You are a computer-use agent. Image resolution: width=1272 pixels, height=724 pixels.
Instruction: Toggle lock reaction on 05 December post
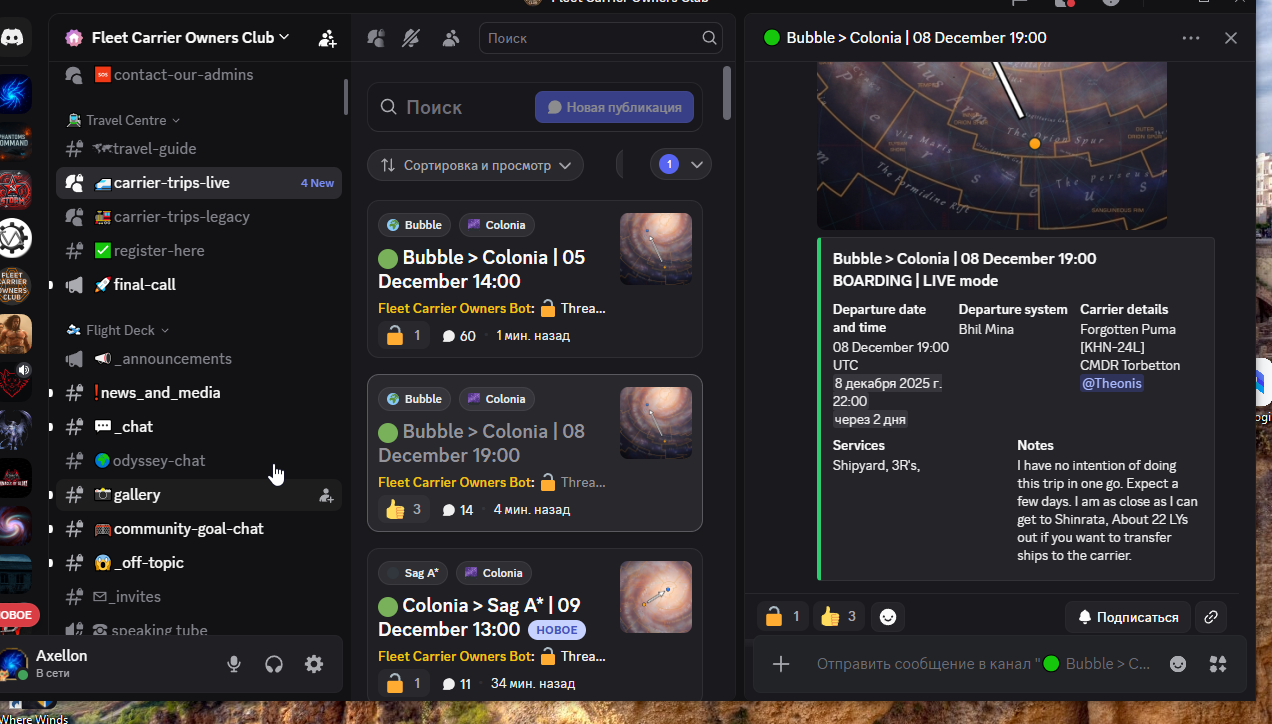[x=404, y=336]
